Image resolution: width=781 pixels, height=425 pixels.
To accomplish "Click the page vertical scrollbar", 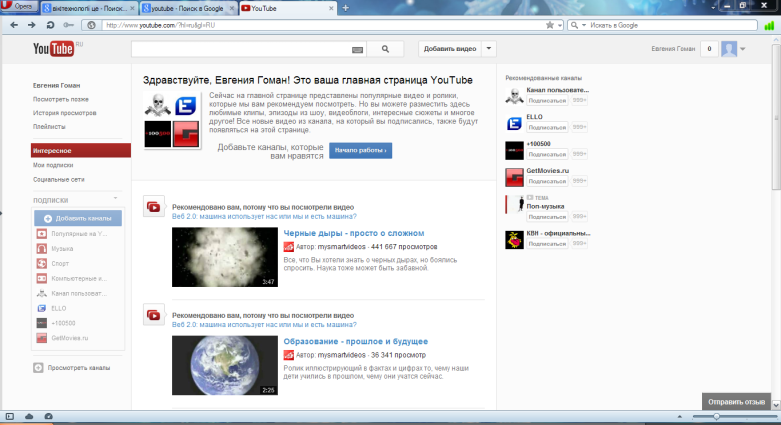I will (x=776, y=118).
